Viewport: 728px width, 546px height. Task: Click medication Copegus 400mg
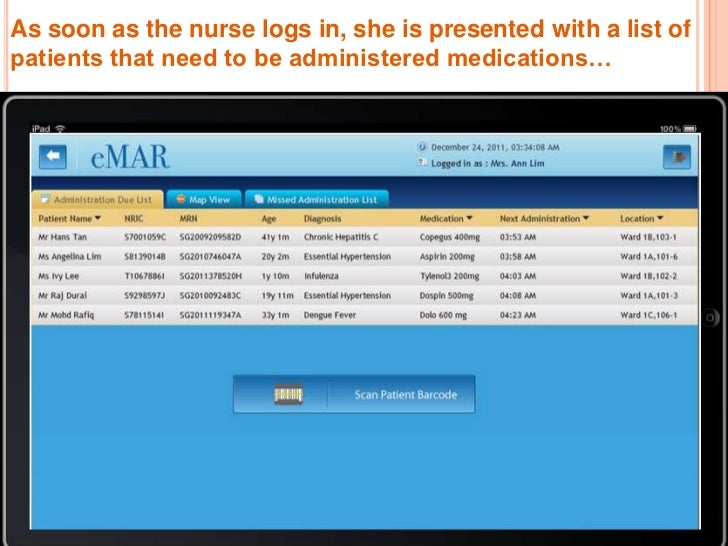tap(449, 237)
